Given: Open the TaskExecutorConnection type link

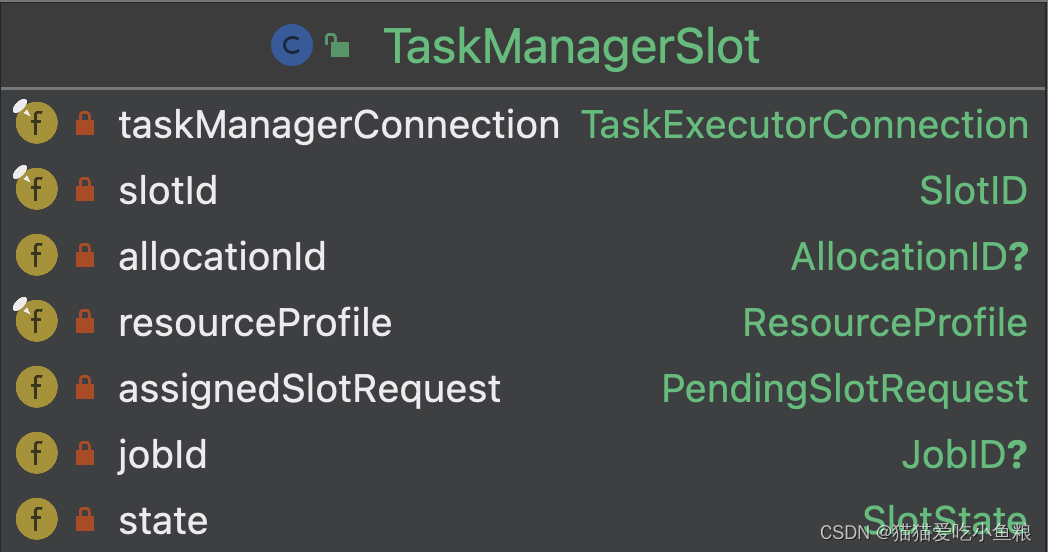Looking at the screenshot, I should tap(805, 125).
